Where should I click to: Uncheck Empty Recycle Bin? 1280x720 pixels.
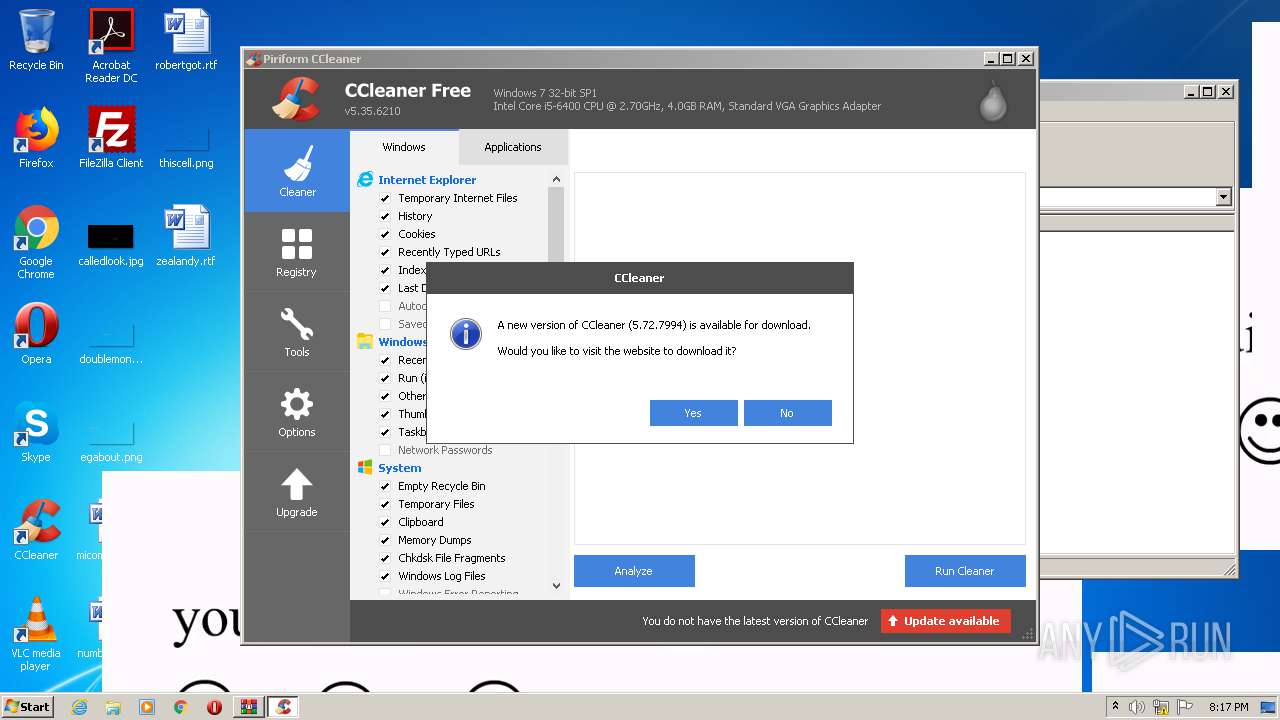[385, 486]
